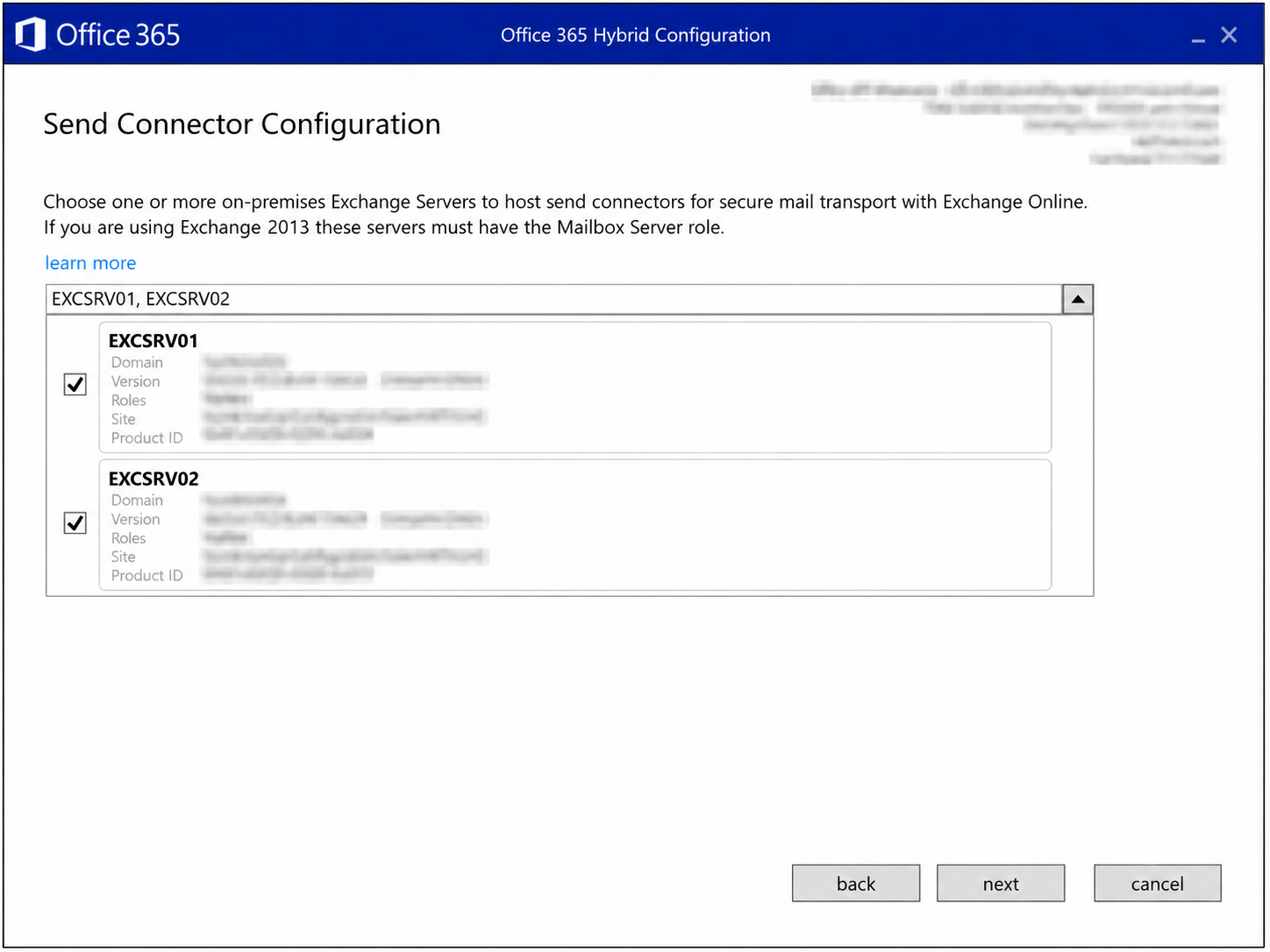1270x952 pixels.
Task: Click the Send Connector Configuration heading
Action: [242, 124]
